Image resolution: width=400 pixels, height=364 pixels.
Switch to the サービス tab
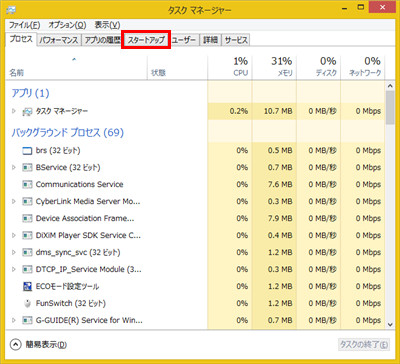[x=236, y=40]
